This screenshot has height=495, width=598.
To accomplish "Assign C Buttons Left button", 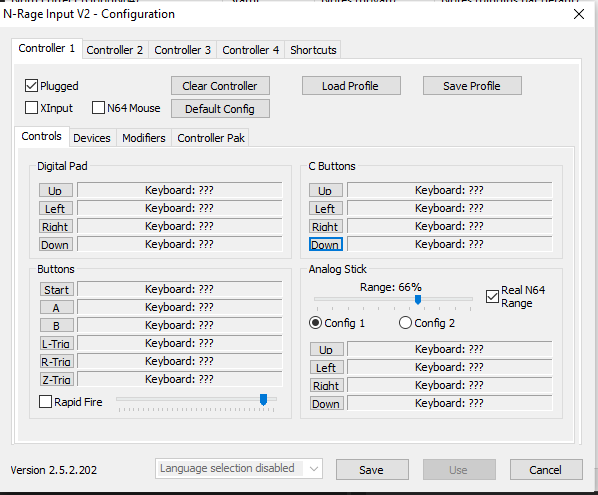I will 326,208.
